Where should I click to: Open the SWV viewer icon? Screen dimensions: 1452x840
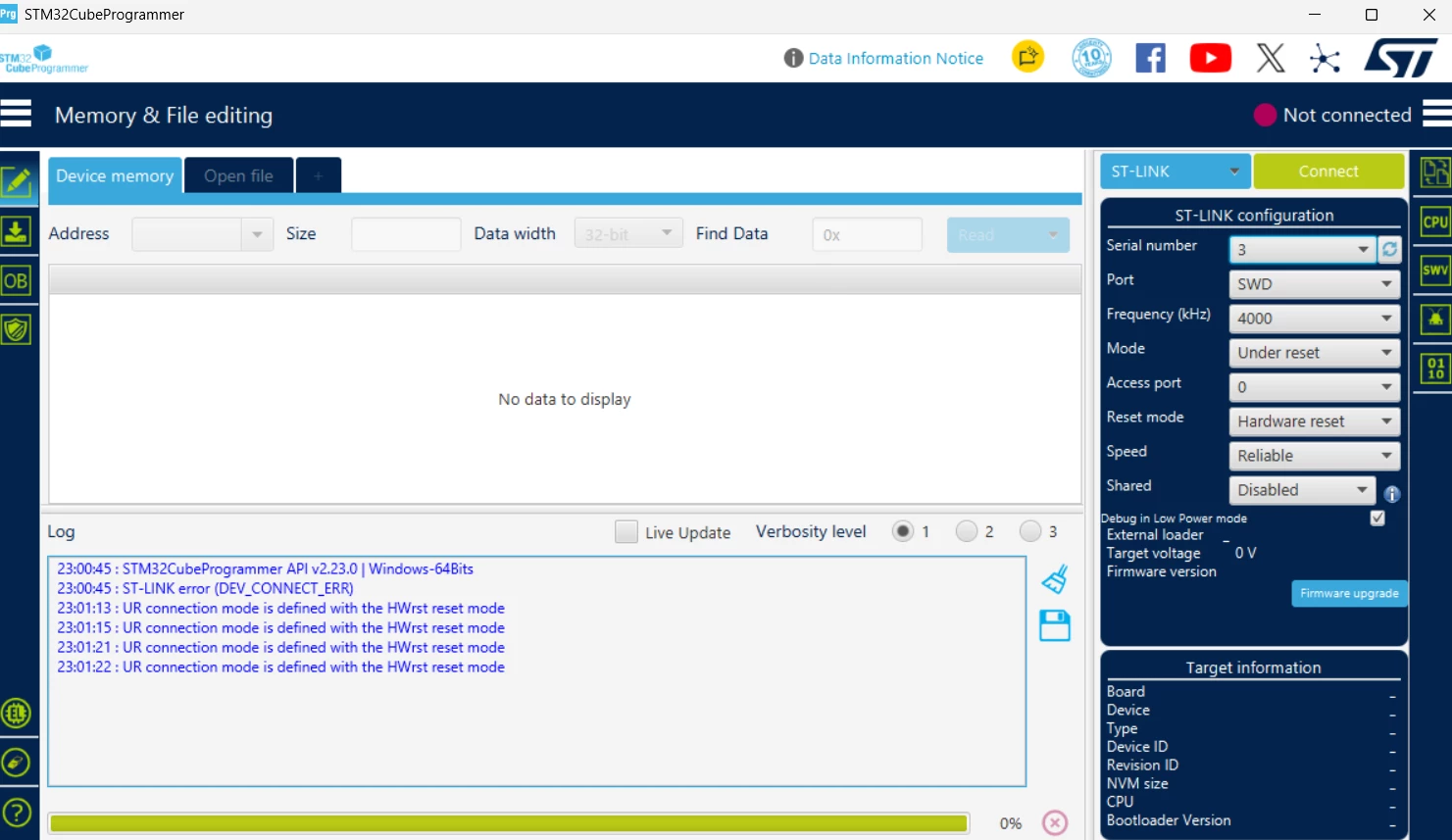(x=1435, y=270)
